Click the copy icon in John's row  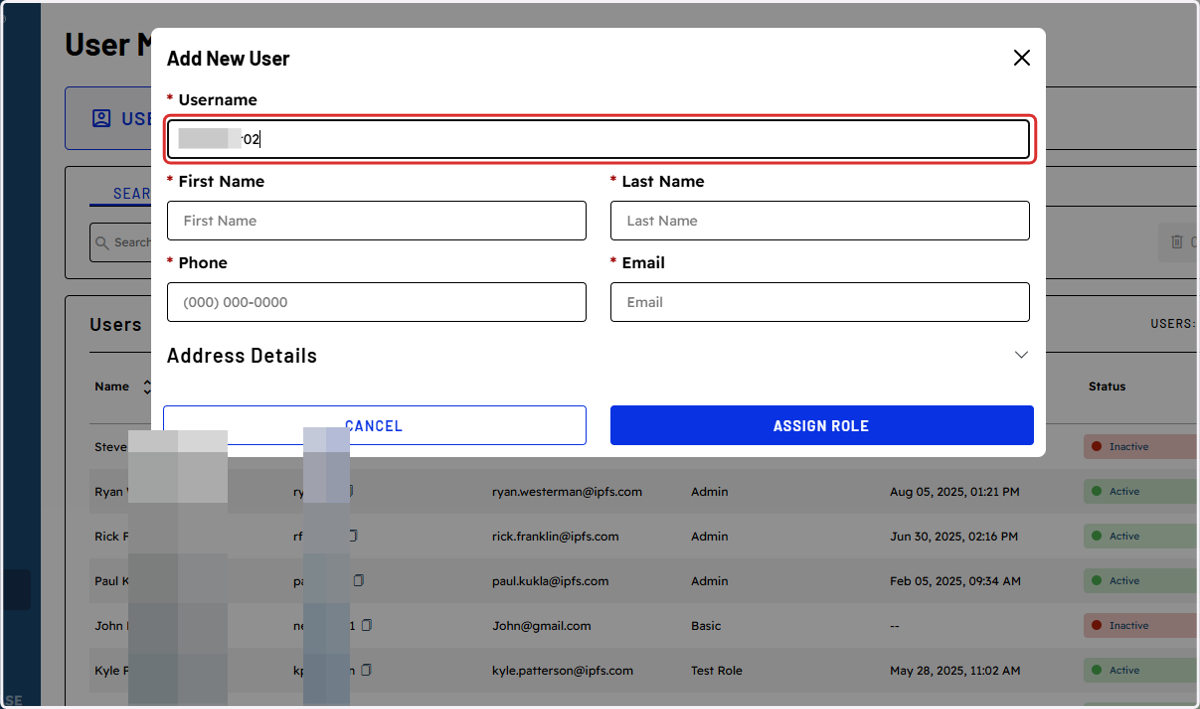(367, 625)
